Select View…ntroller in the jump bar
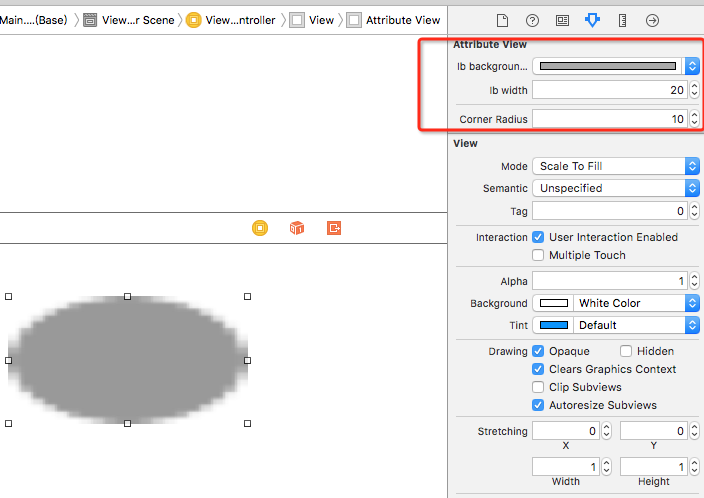Viewport: 704px width, 498px height. coord(240,20)
